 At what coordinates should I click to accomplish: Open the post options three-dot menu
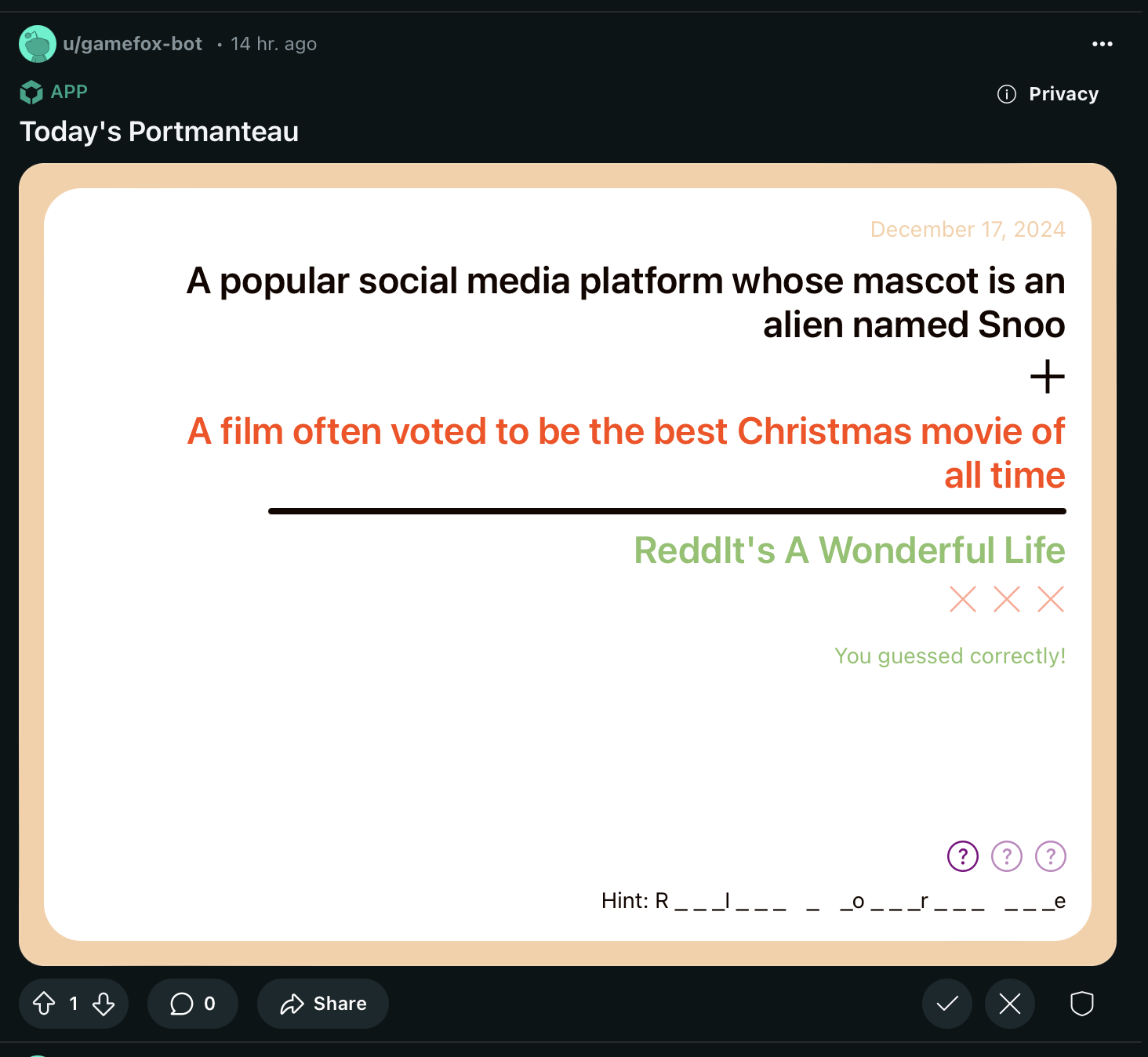[x=1102, y=44]
